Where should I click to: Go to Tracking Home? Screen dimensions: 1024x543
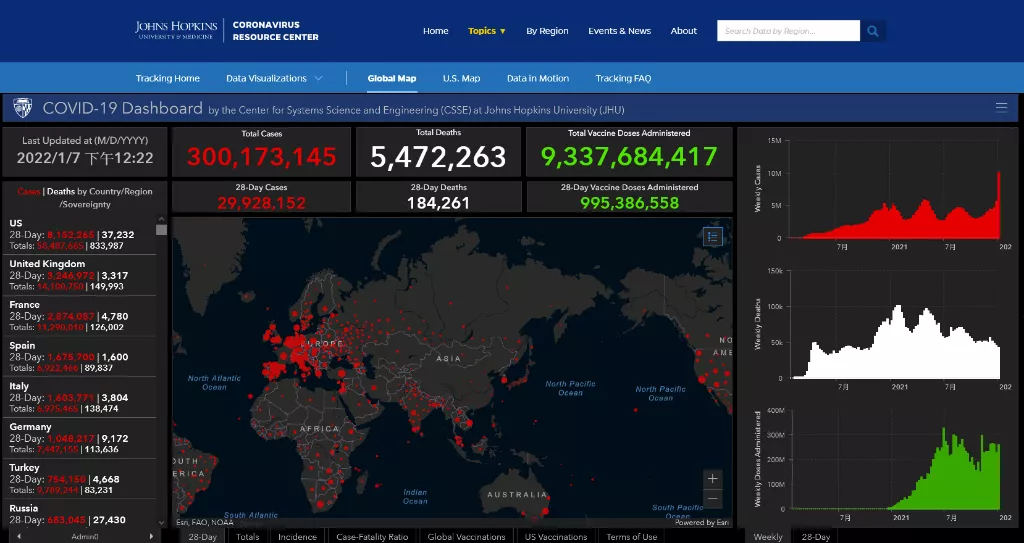click(x=168, y=78)
